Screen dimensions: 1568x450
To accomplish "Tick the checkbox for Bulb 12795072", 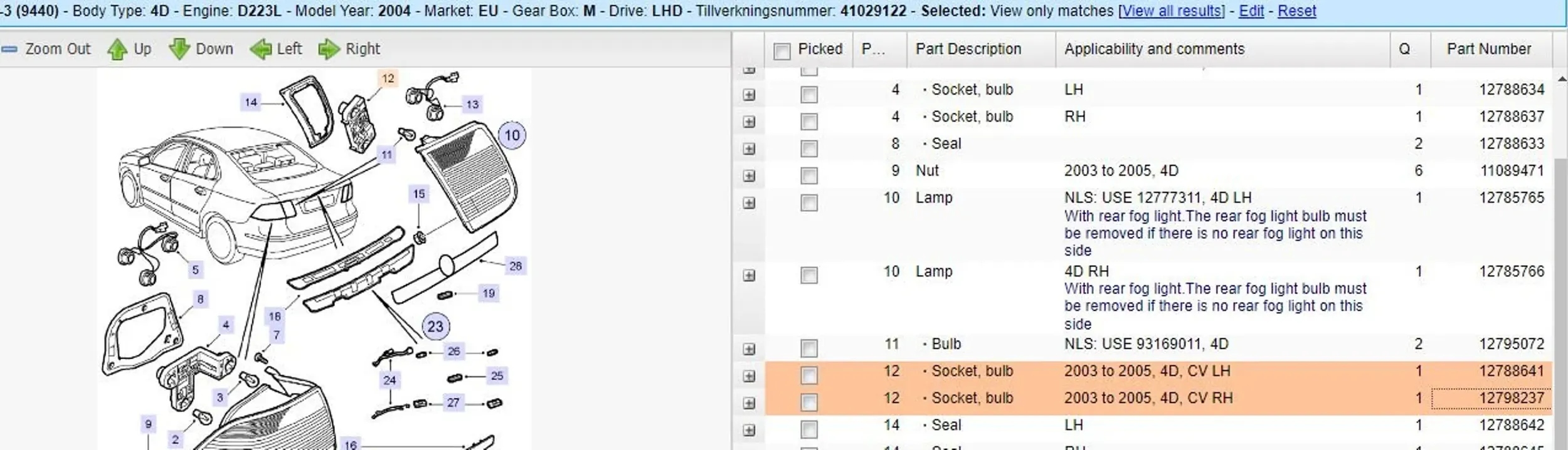I will (809, 348).
